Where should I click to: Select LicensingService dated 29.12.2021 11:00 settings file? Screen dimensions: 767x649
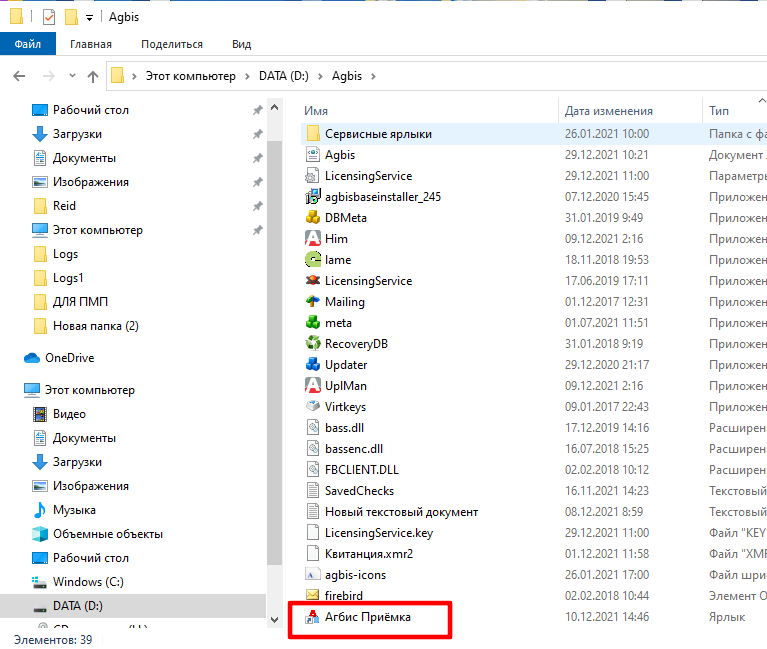[x=368, y=176]
